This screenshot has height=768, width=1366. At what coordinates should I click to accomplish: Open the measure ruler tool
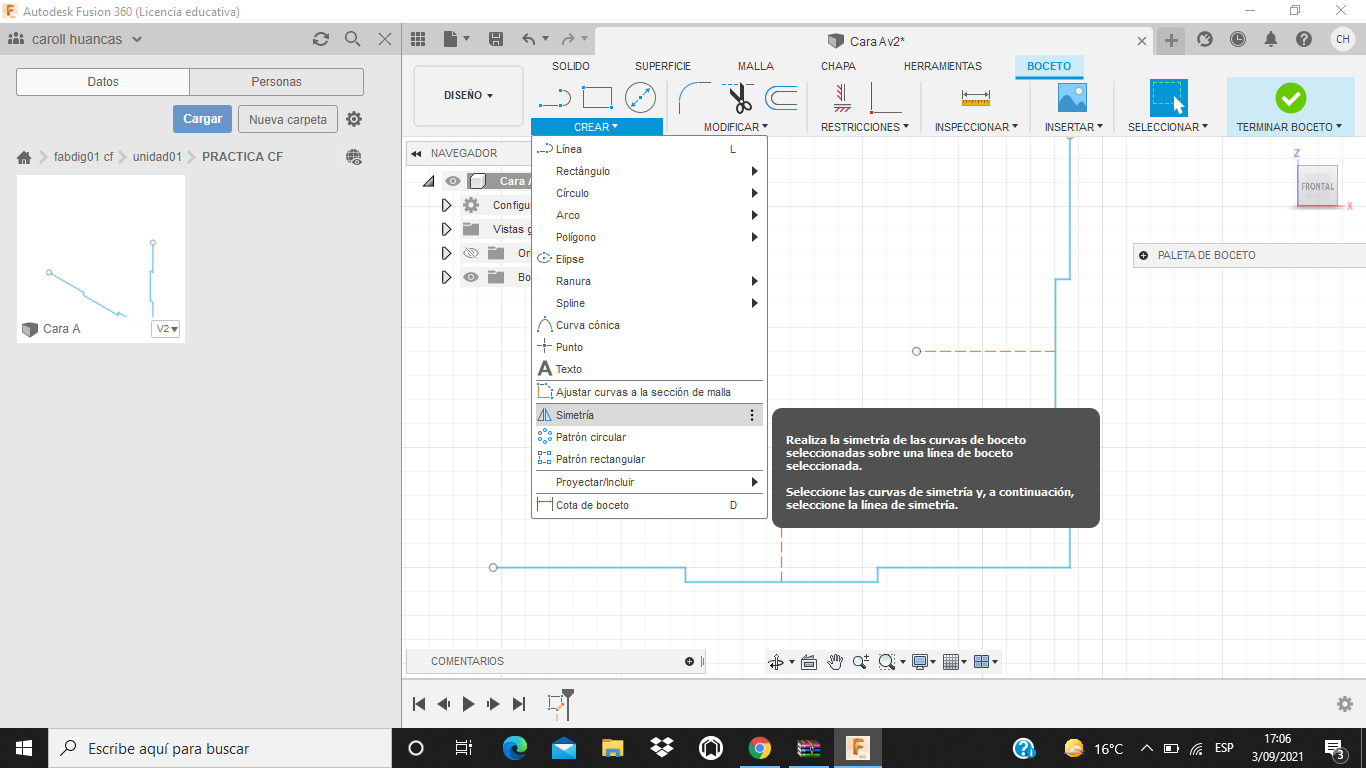click(x=975, y=97)
